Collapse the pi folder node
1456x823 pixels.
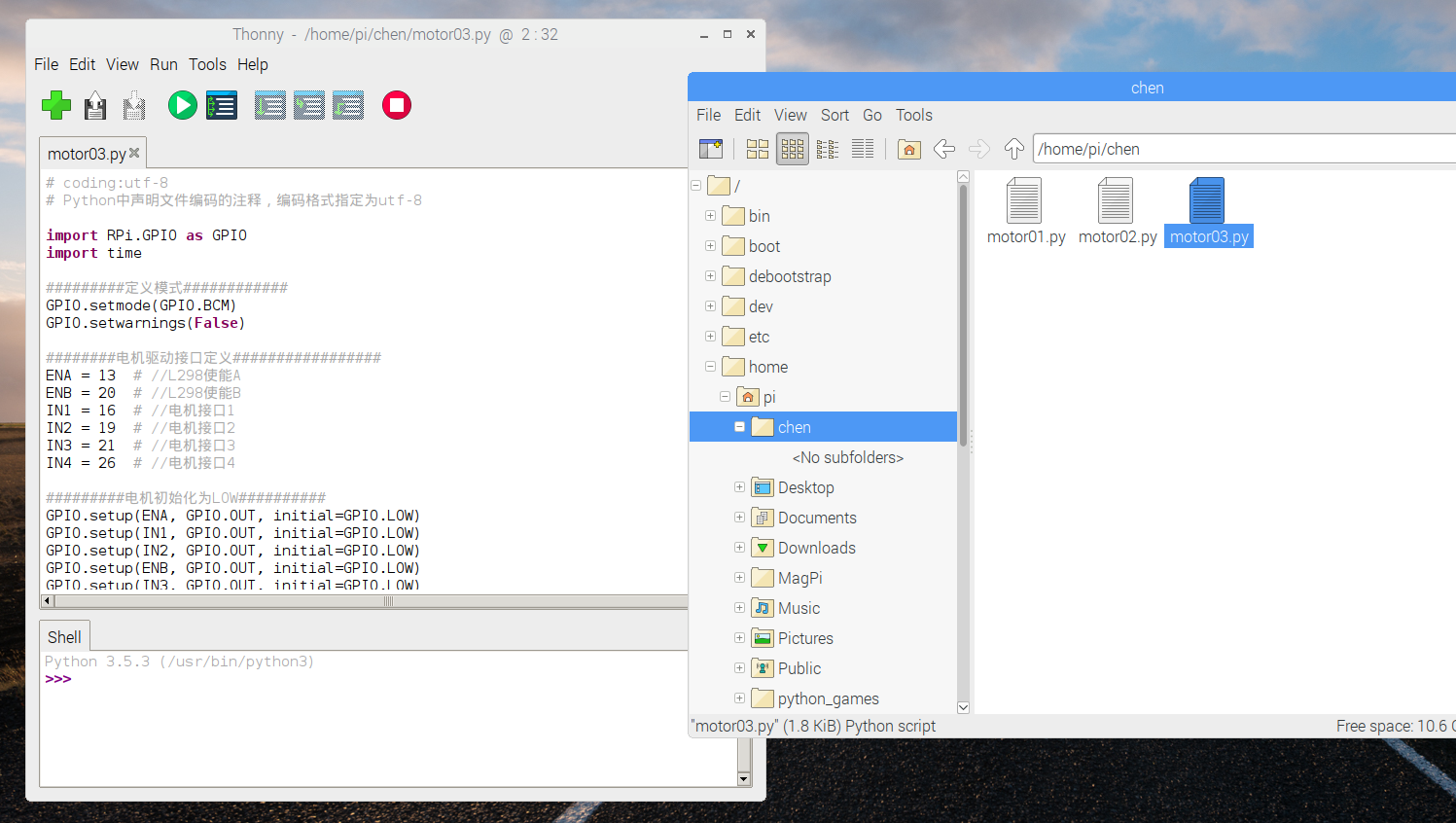click(x=725, y=396)
